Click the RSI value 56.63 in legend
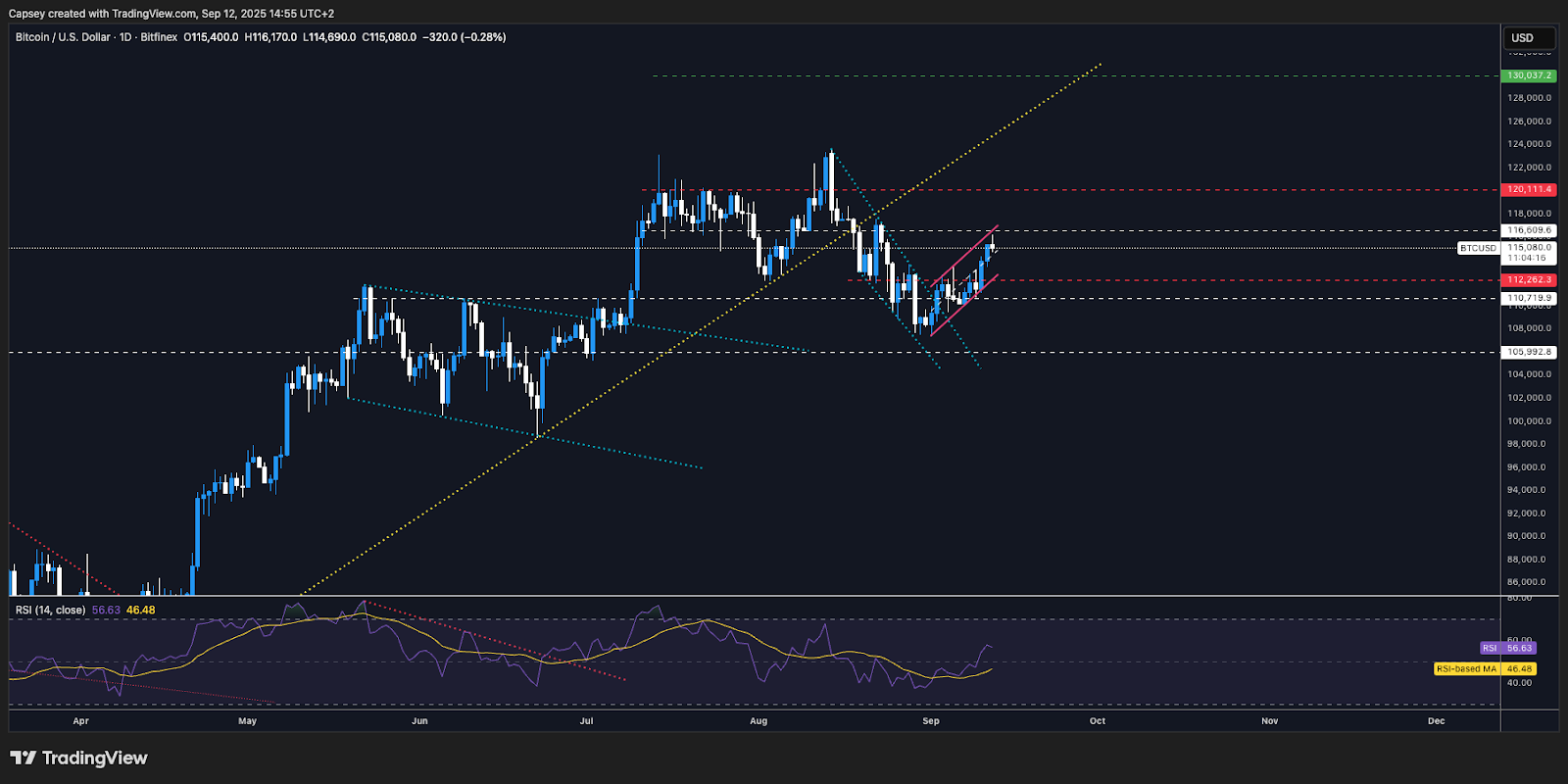Viewport: 1568px width, 784px height. tap(106, 610)
